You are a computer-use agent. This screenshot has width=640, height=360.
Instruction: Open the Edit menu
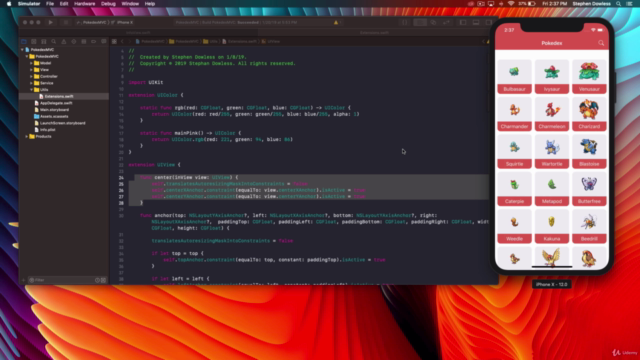64,4
